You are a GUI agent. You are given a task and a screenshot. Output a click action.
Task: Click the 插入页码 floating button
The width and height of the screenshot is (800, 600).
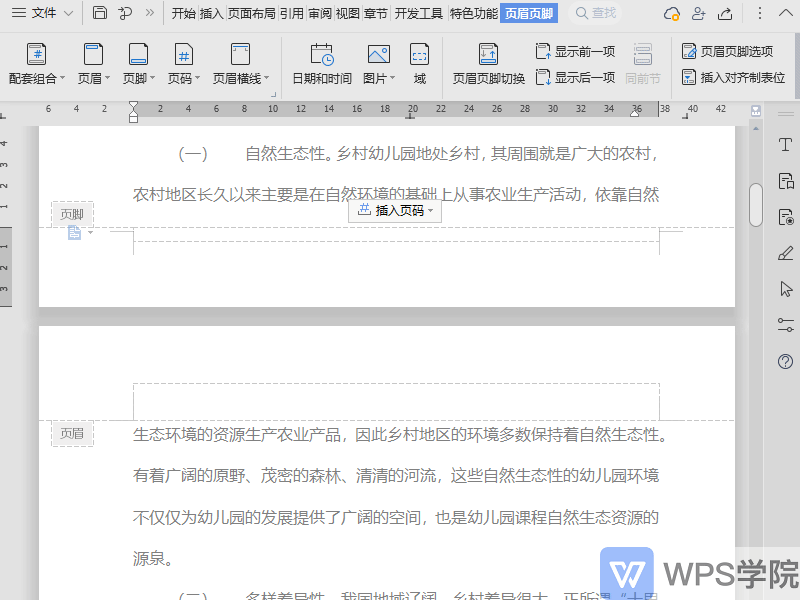[x=395, y=210]
